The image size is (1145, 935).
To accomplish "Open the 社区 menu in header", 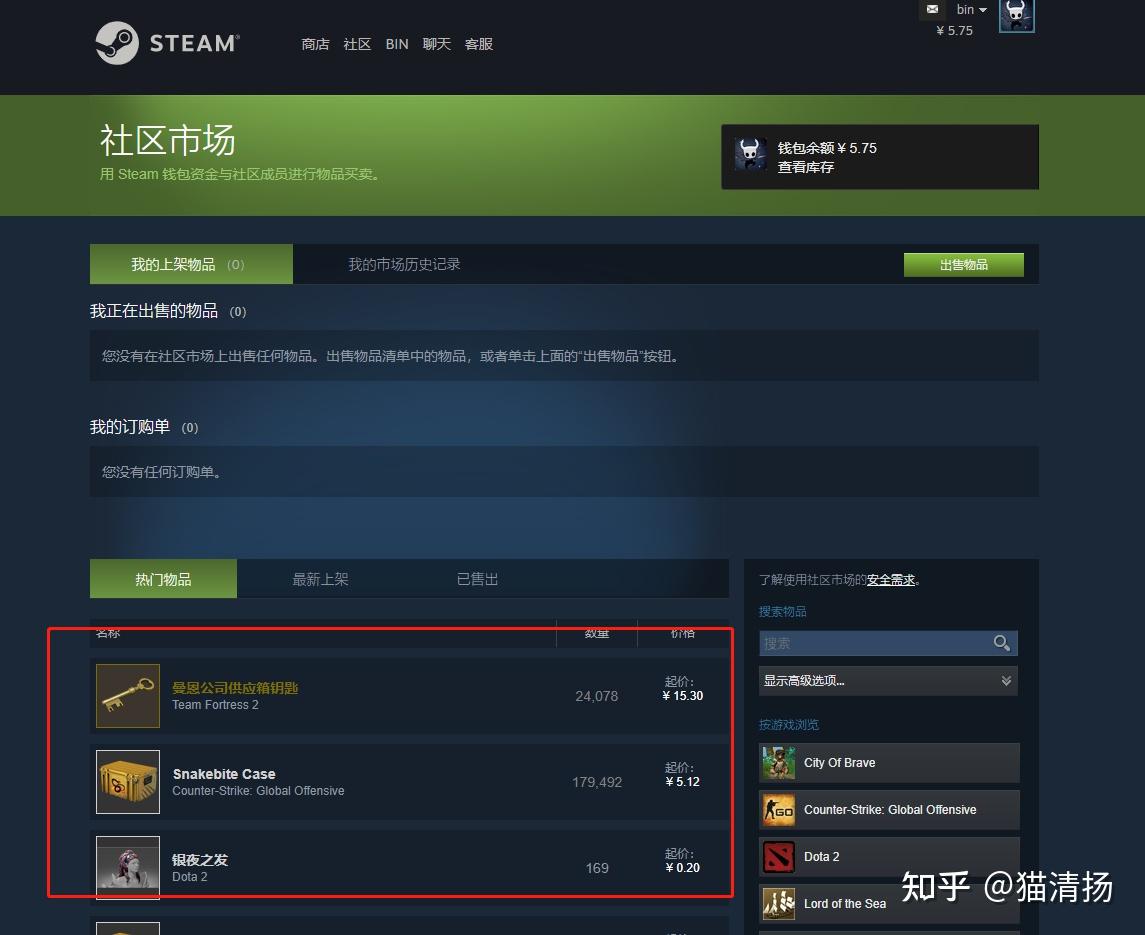I will click(x=357, y=44).
